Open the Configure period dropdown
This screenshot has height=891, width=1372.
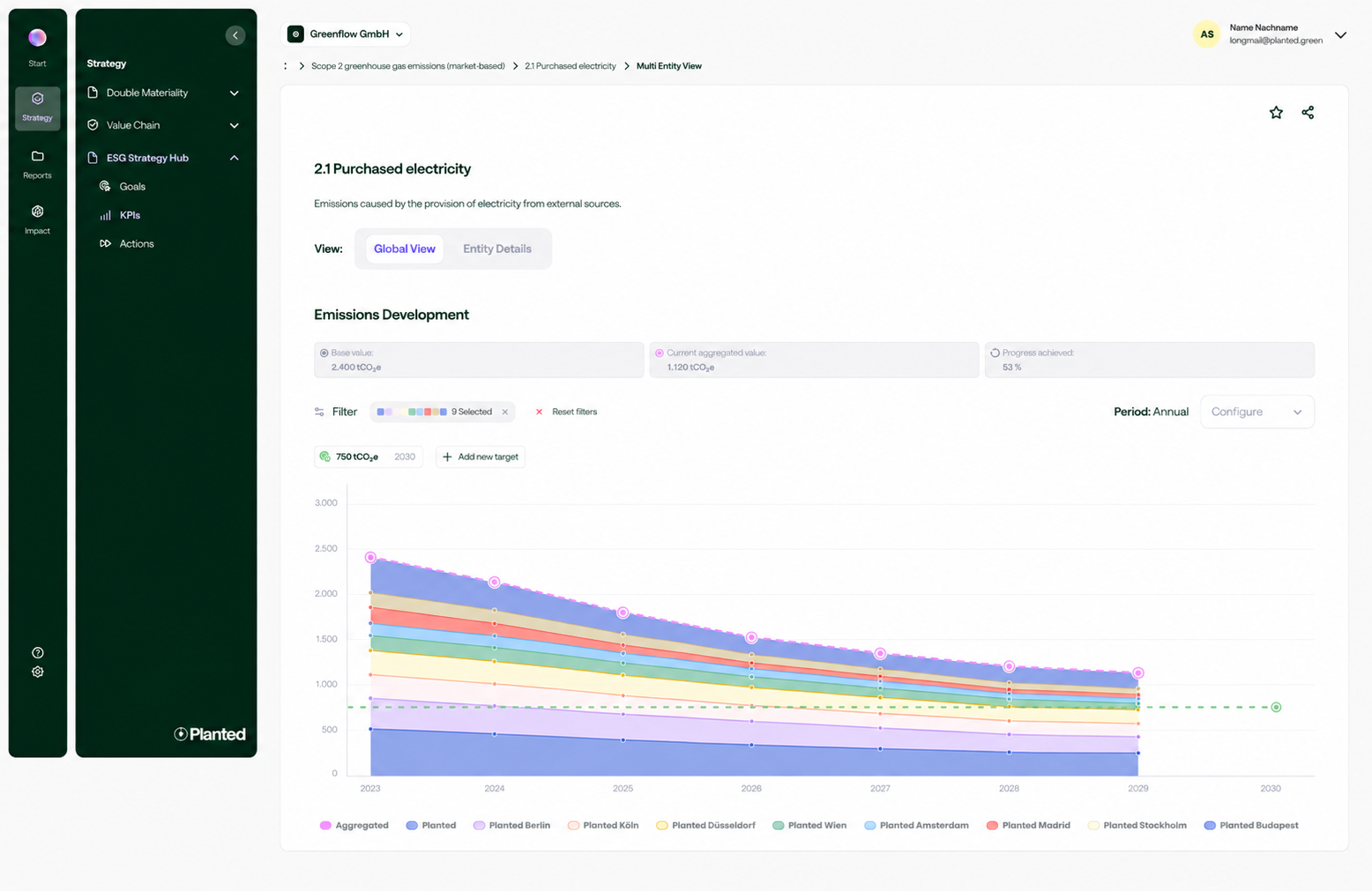click(x=1256, y=412)
